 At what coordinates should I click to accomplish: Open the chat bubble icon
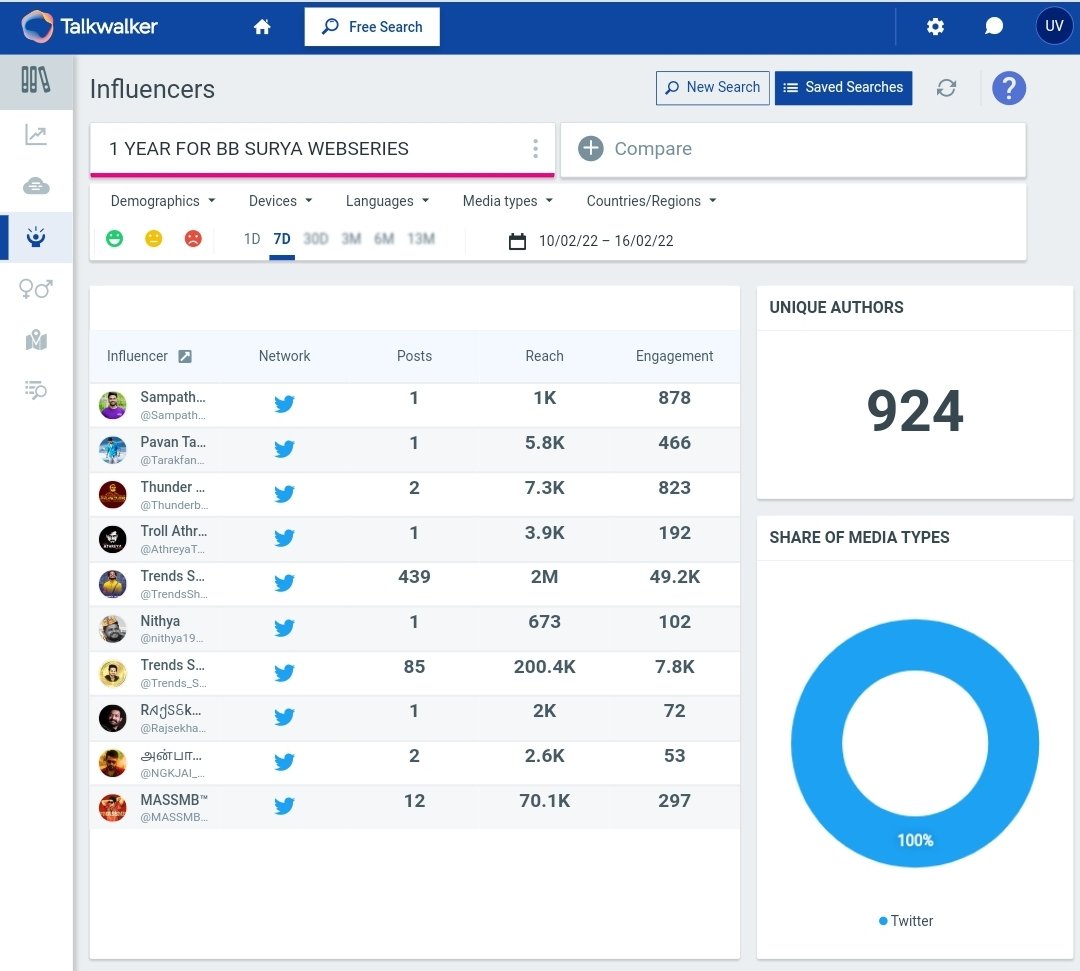(993, 27)
